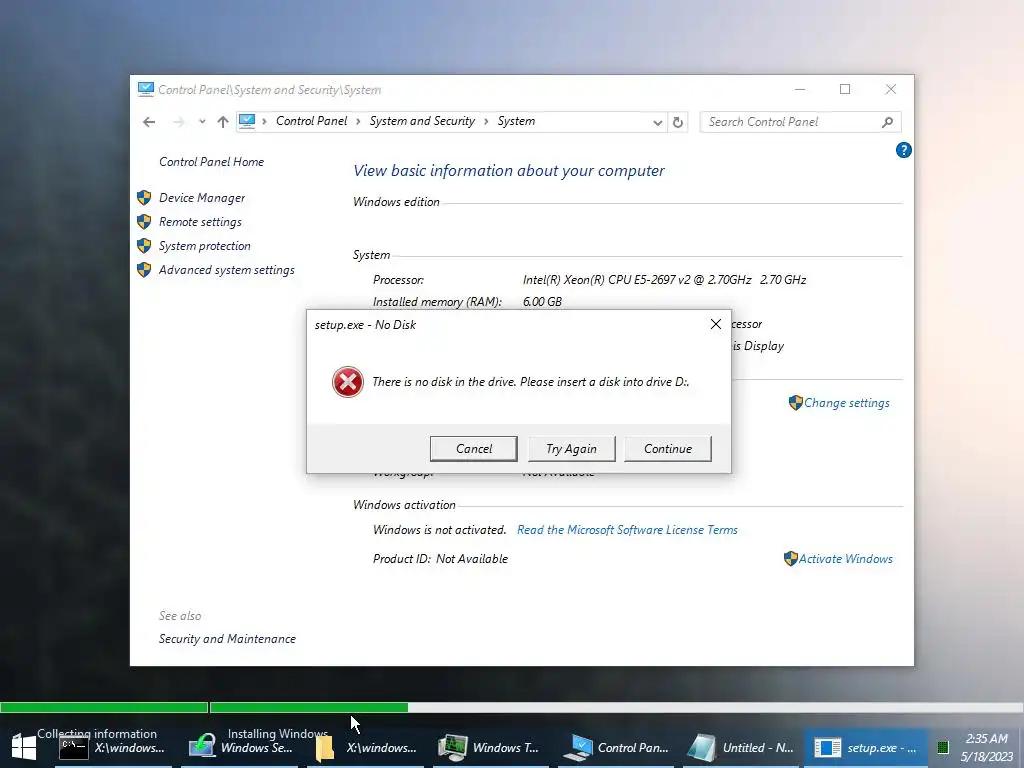The width and height of the screenshot is (1024, 768).
Task: Open Read the Microsoft Software License Terms
Action: (x=627, y=530)
